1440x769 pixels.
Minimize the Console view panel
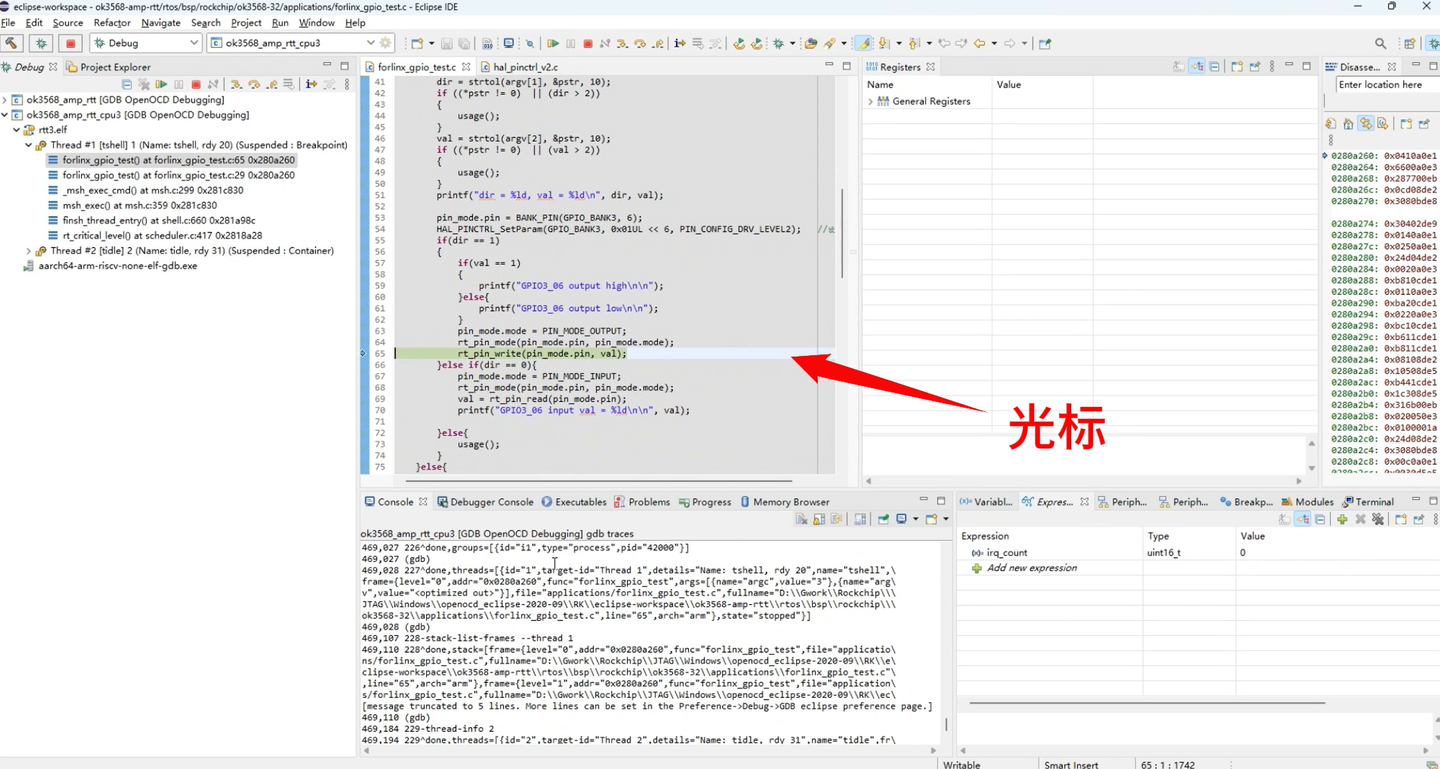[923, 501]
